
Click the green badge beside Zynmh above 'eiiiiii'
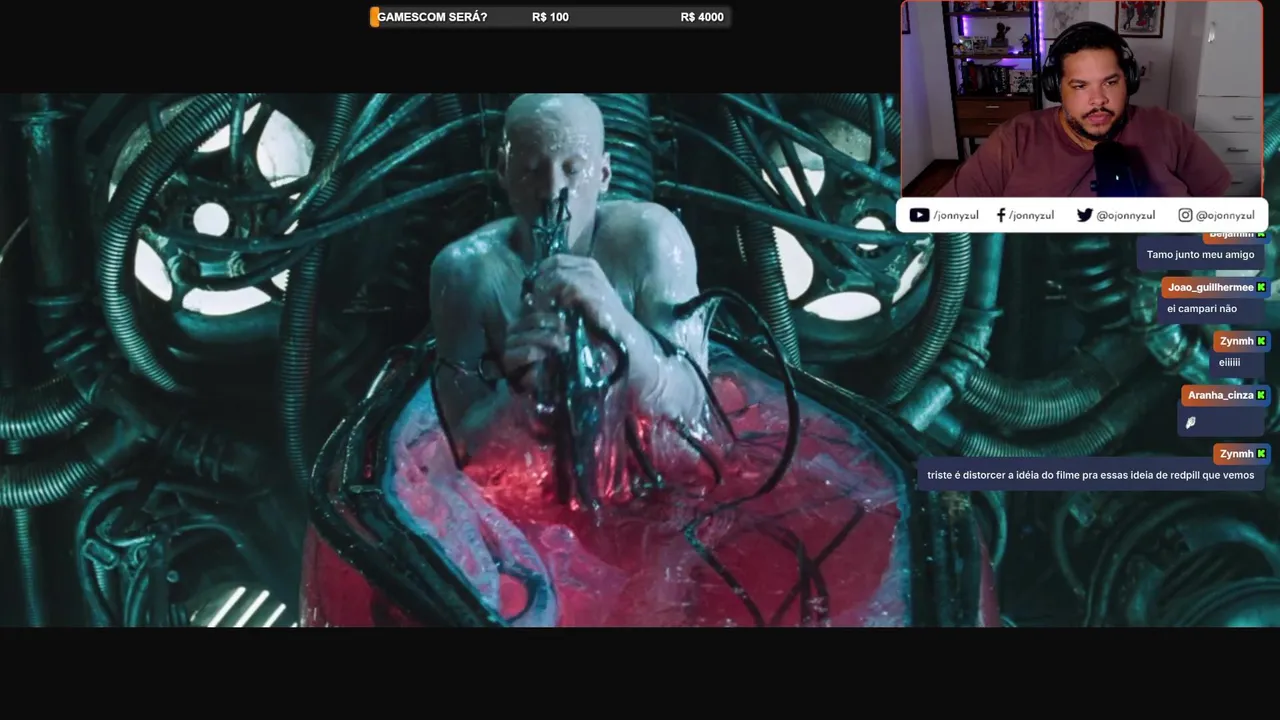(x=1261, y=341)
